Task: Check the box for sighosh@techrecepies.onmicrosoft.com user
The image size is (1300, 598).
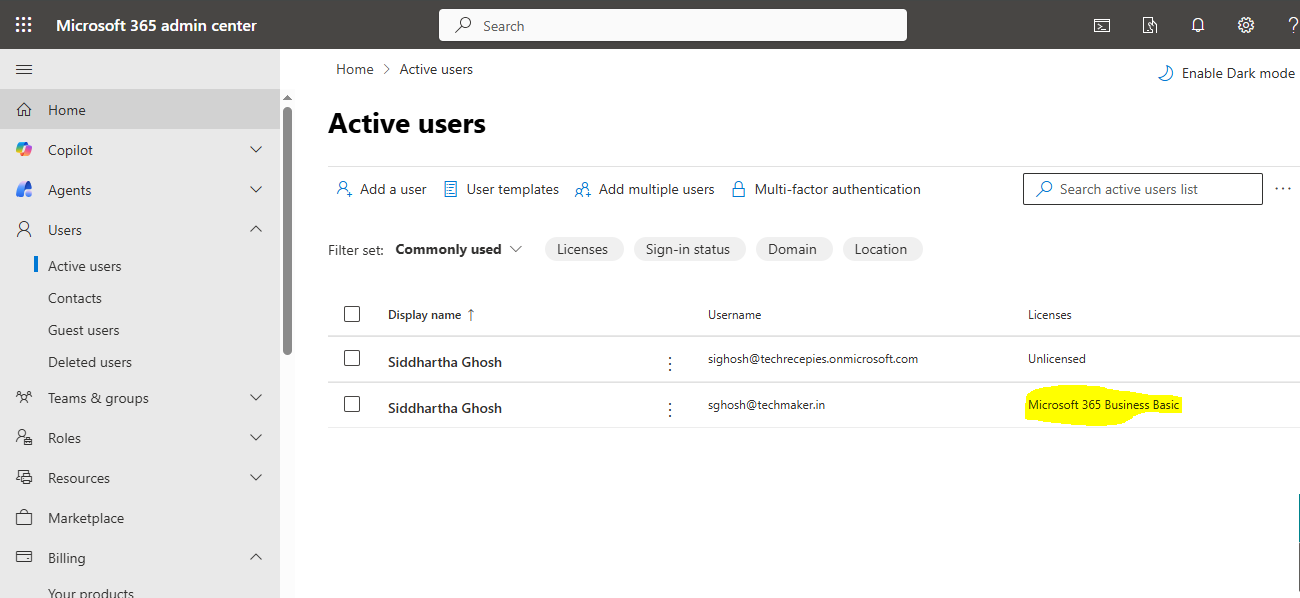Action: pyautogui.click(x=352, y=358)
